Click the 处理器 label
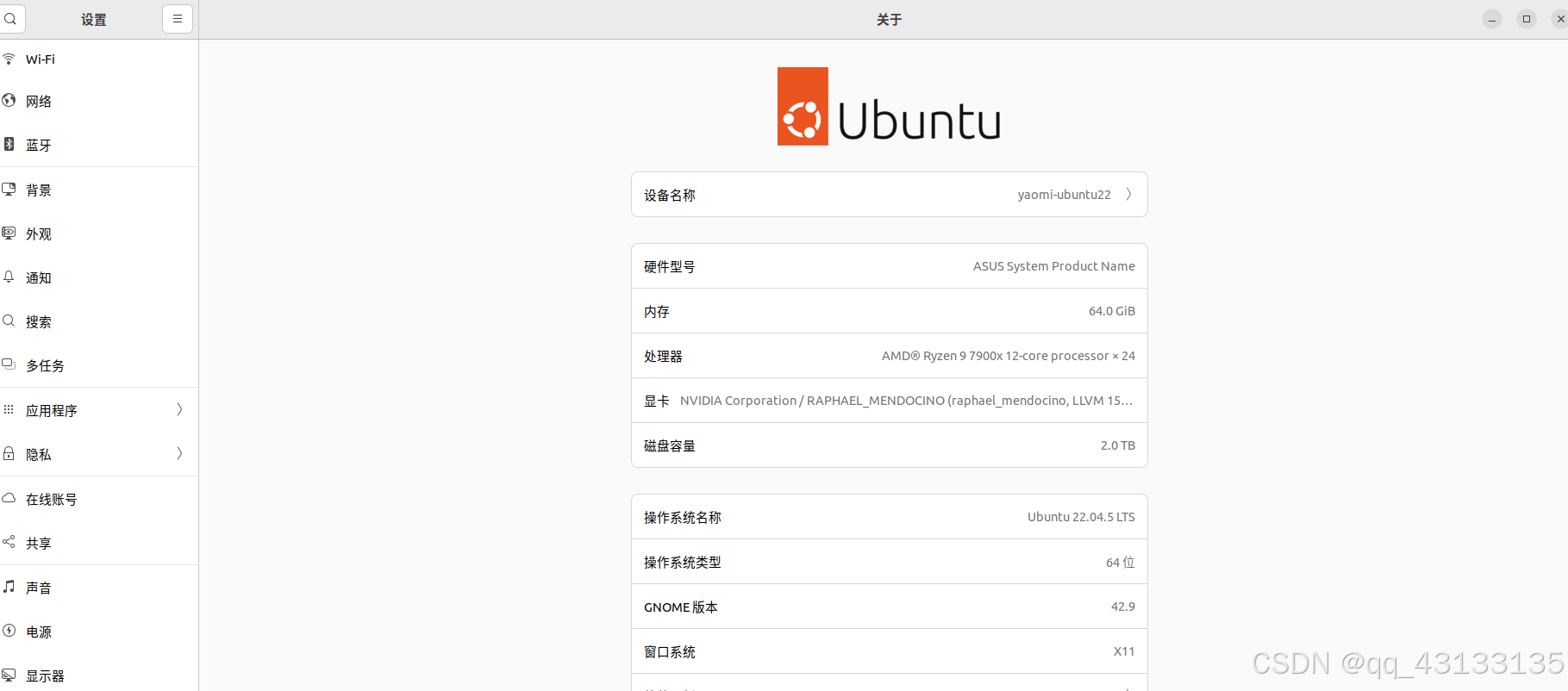Image resolution: width=1568 pixels, height=691 pixels. point(663,357)
